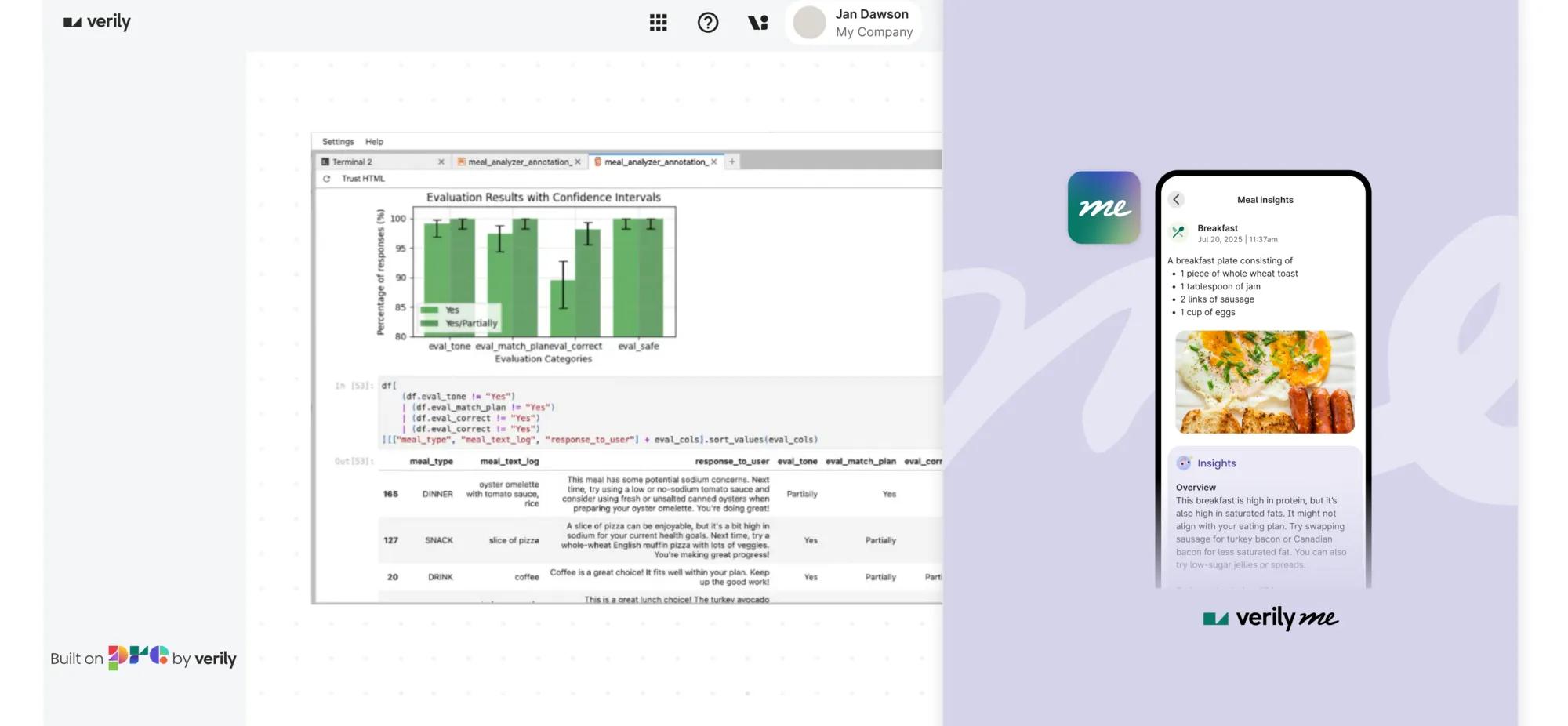Open the Settings menu
This screenshot has width=1568, height=726.
tap(337, 142)
